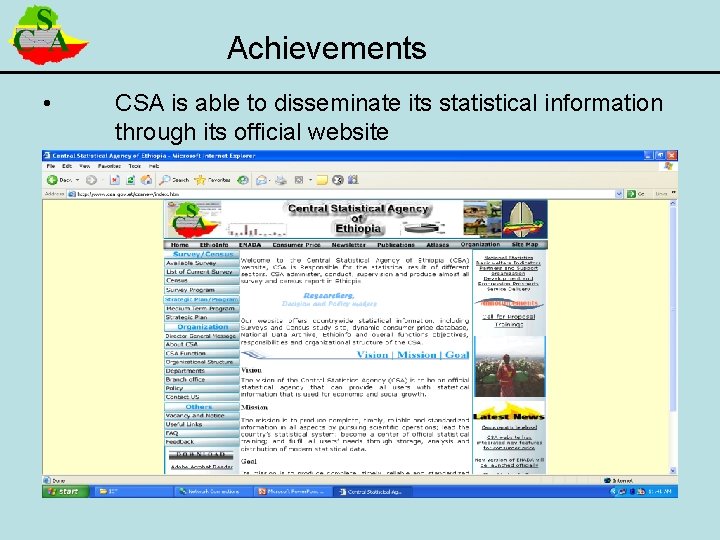Open the Newsletter navigation tab
The height and width of the screenshot is (540, 720).
tap(349, 245)
